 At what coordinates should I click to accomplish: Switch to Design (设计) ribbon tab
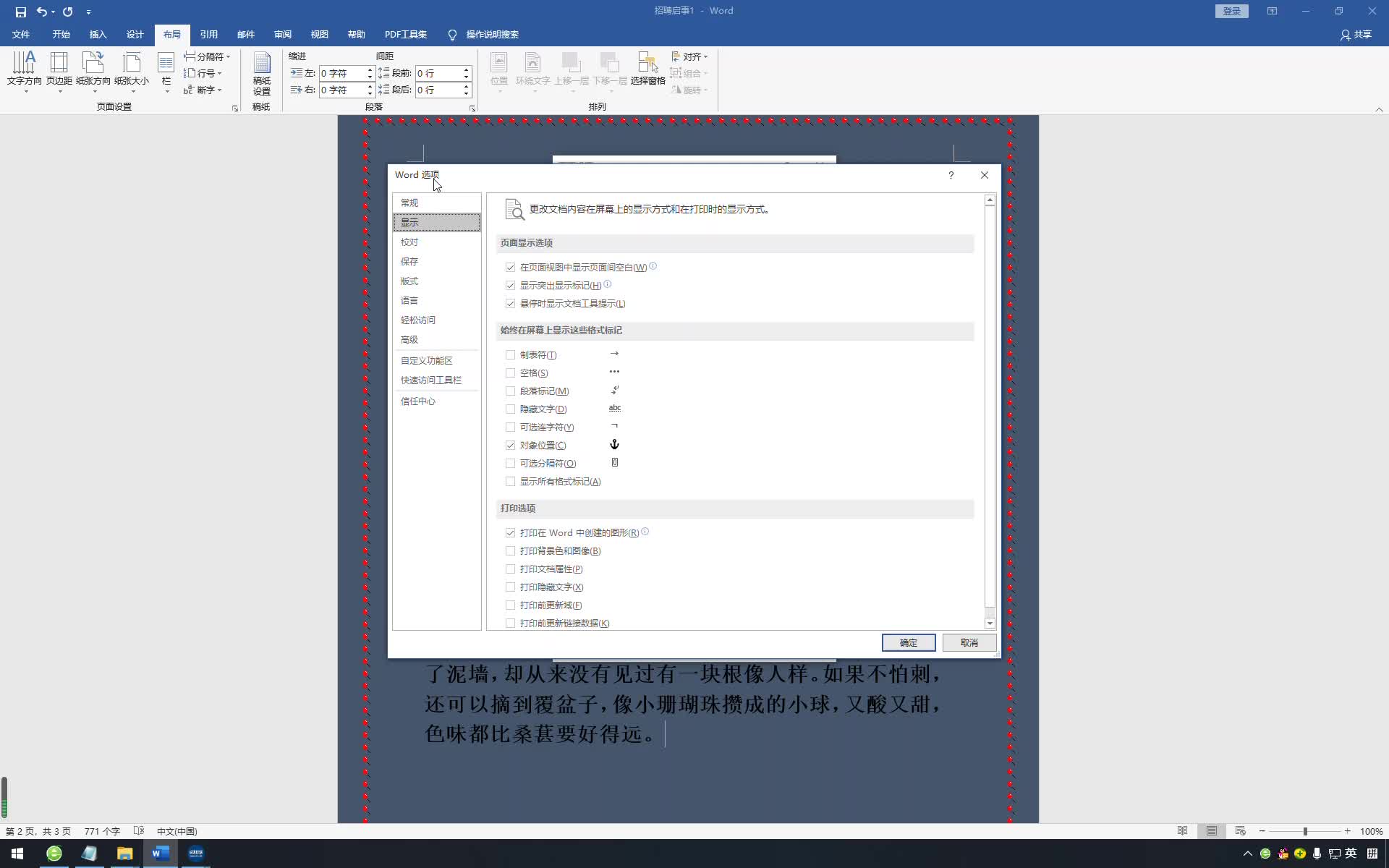click(135, 35)
